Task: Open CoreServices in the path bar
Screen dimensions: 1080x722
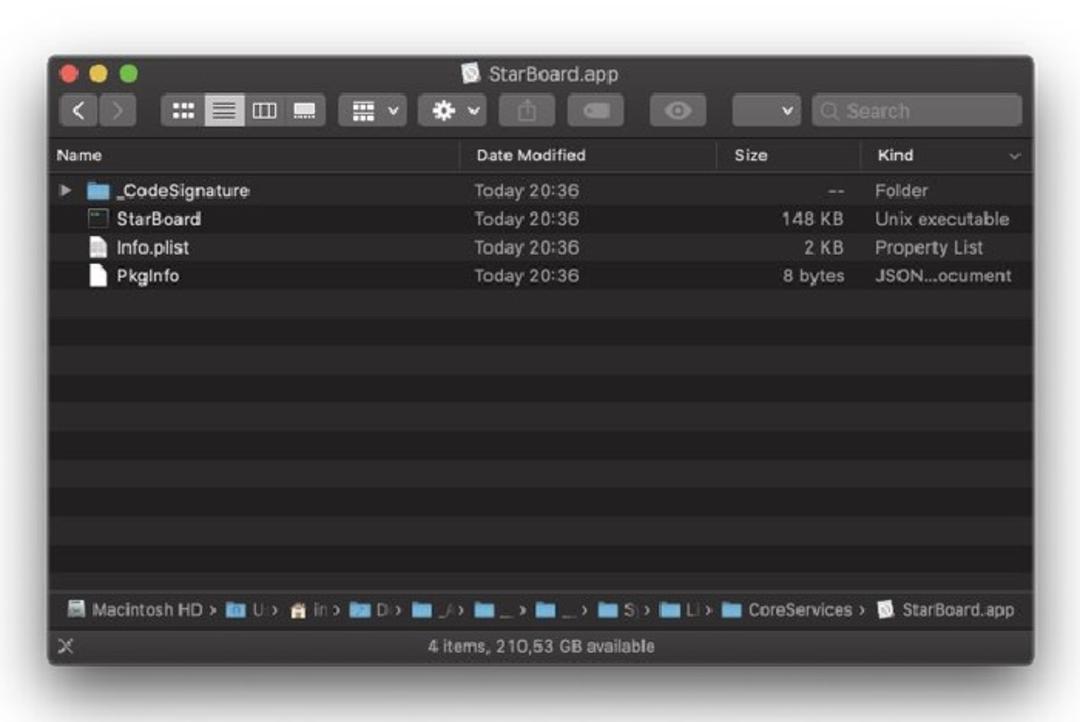Action: click(x=787, y=610)
